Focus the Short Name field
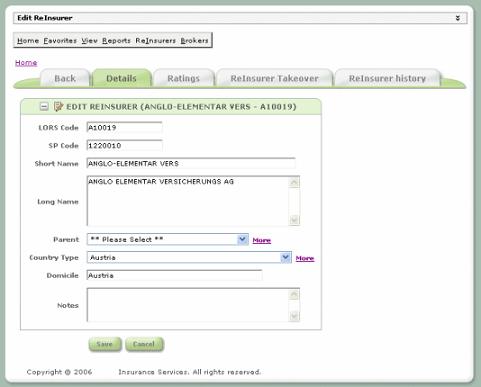 (x=191, y=163)
